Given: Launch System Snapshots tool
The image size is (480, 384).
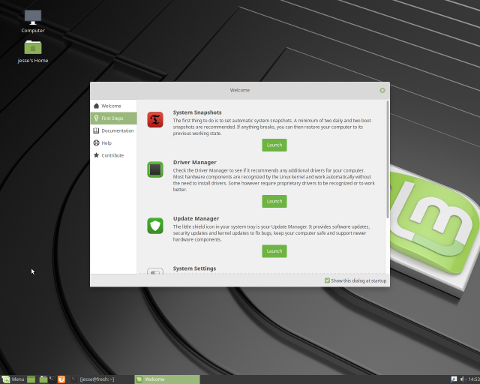Looking at the screenshot, I should point(274,145).
